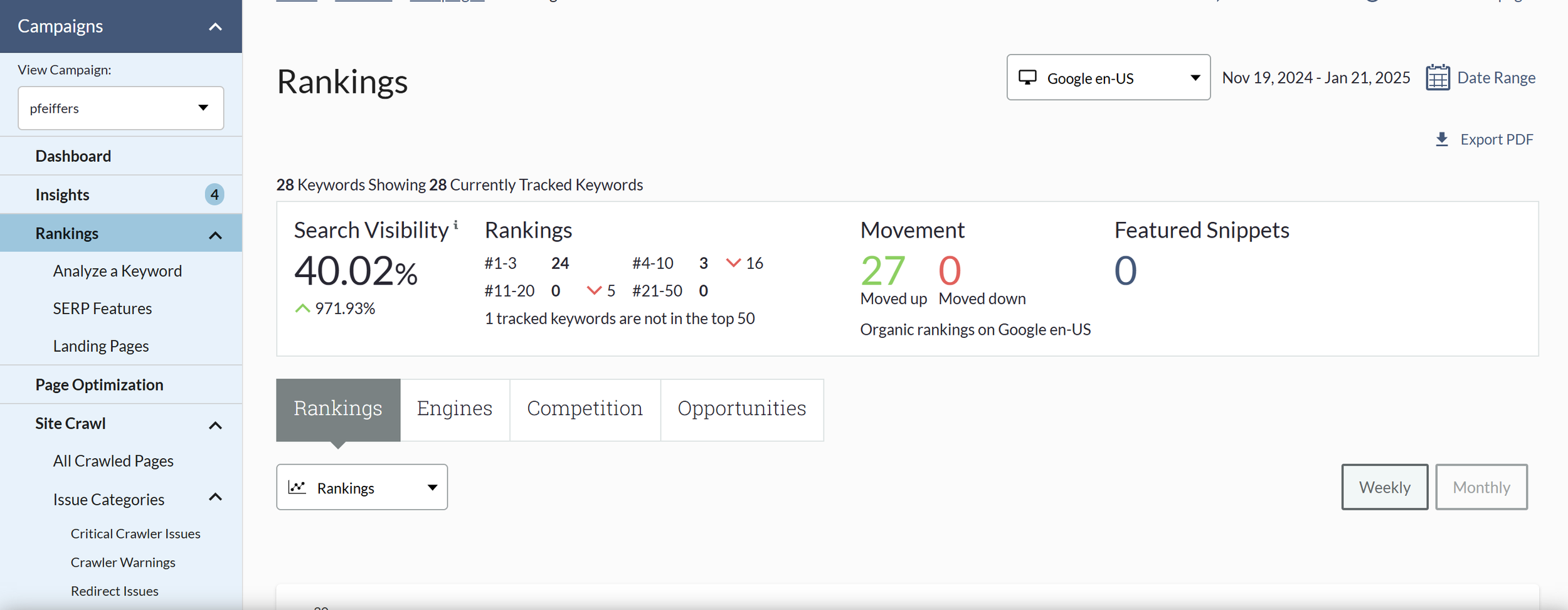This screenshot has width=1568, height=610.
Task: Open the Google en-US engine dropdown
Action: (x=1108, y=78)
